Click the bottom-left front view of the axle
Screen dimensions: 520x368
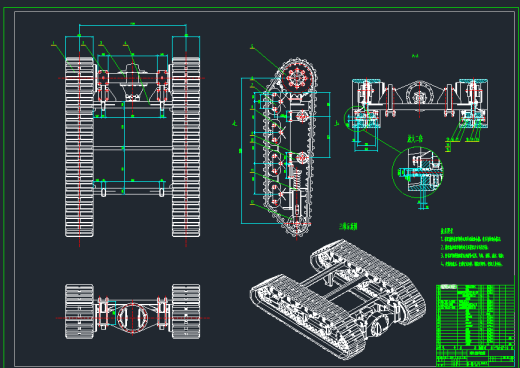(133, 312)
